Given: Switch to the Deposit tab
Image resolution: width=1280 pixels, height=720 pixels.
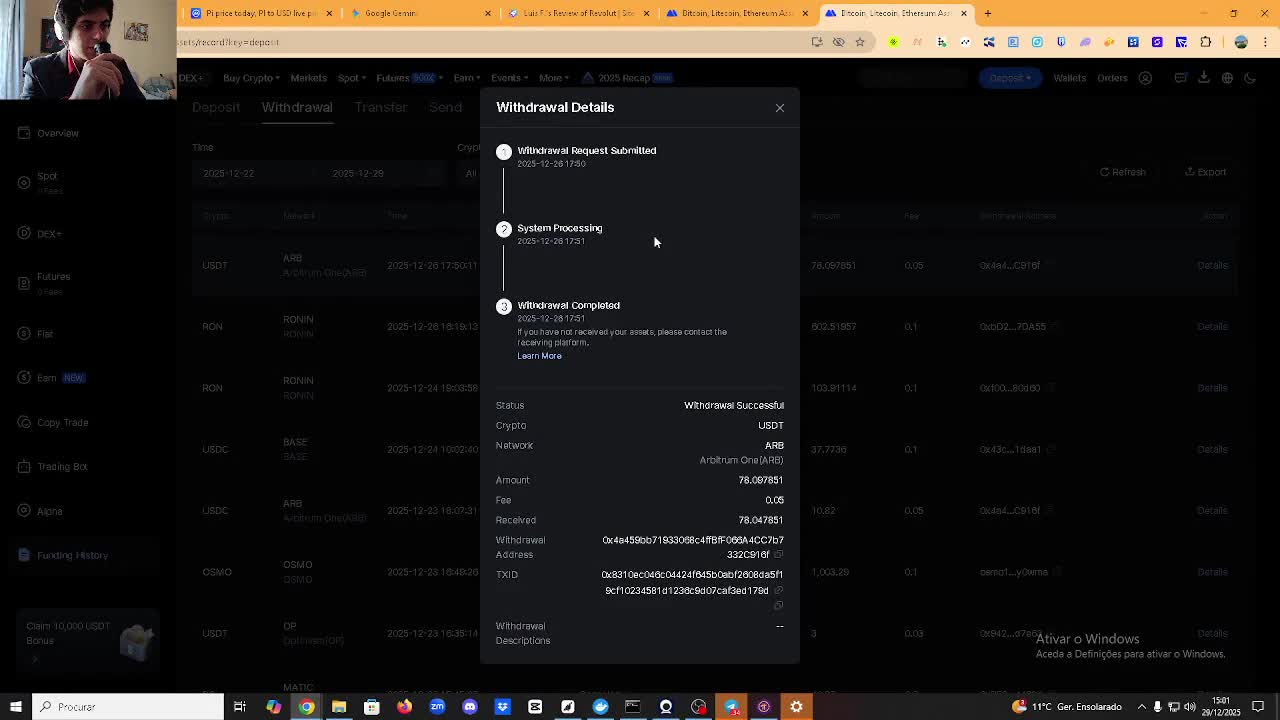Looking at the screenshot, I should [x=216, y=107].
